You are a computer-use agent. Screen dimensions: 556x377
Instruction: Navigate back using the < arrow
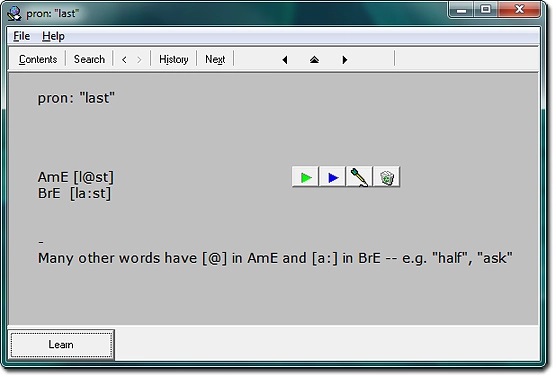click(124, 60)
